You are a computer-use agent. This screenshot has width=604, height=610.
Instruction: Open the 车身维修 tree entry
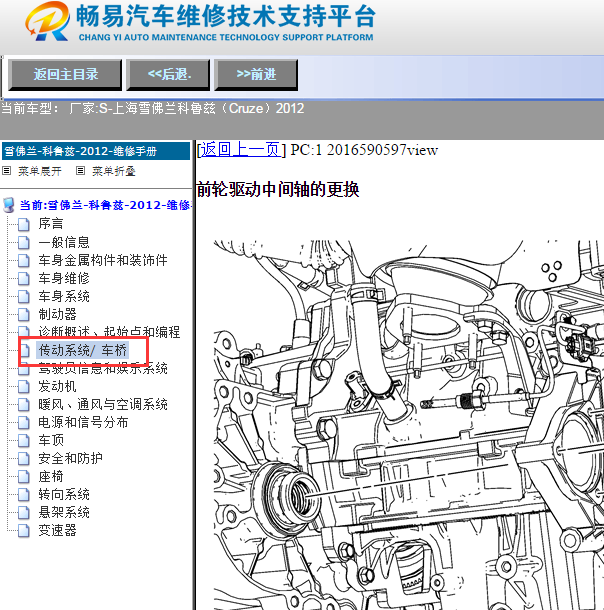[64, 278]
